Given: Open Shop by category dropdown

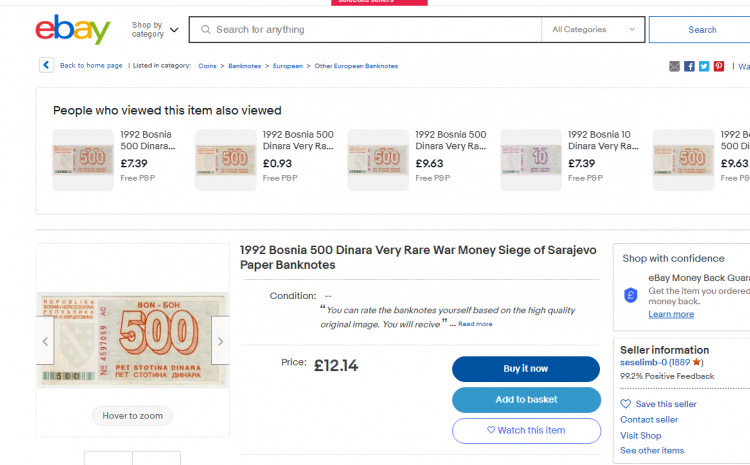Looking at the screenshot, I should tap(155, 30).
